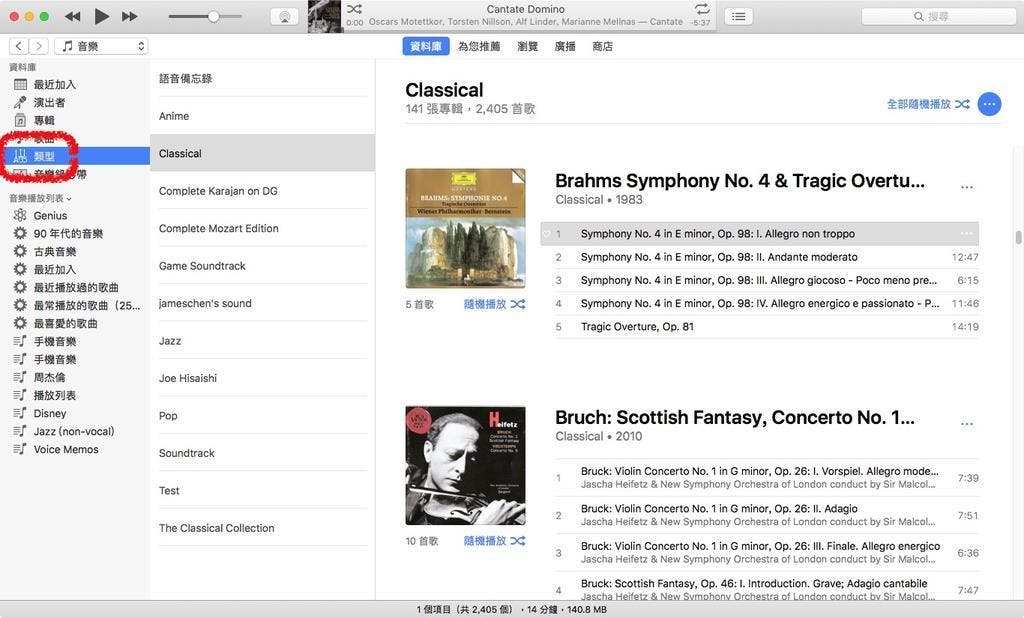Toggle the repeat icon in now-playing display
Screen dimensions: 1024x618
tap(702, 8)
